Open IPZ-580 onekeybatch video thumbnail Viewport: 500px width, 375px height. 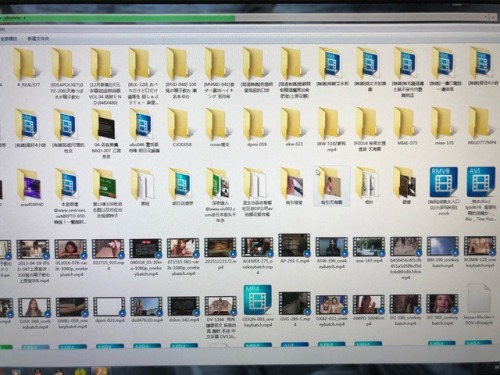405,304
